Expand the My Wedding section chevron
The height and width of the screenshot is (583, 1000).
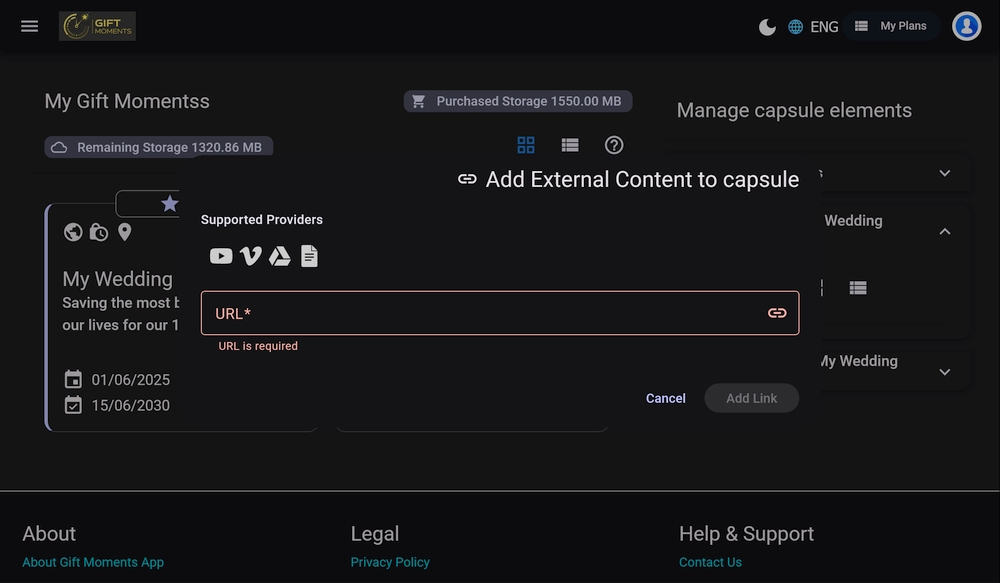click(x=945, y=372)
